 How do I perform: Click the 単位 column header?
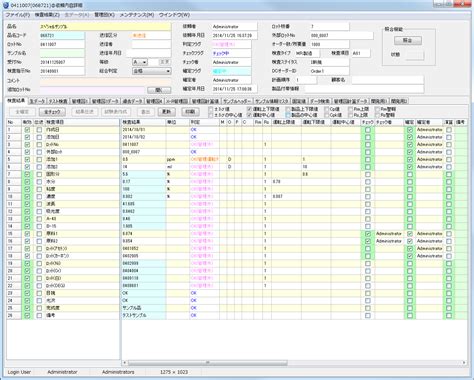177,122
